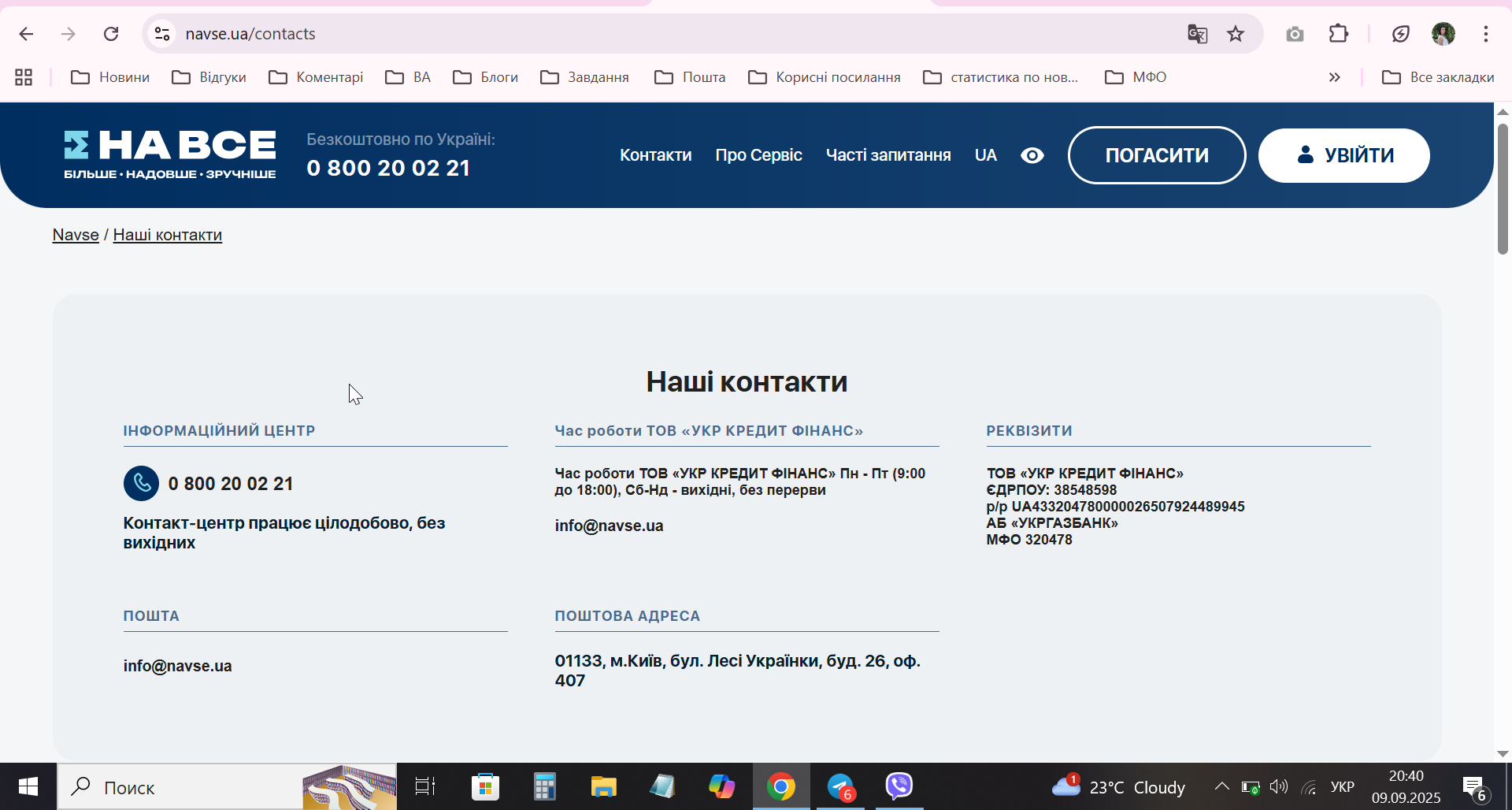This screenshot has height=810, width=1512.
Task: Open Контакти in the site menu
Action: click(x=656, y=155)
